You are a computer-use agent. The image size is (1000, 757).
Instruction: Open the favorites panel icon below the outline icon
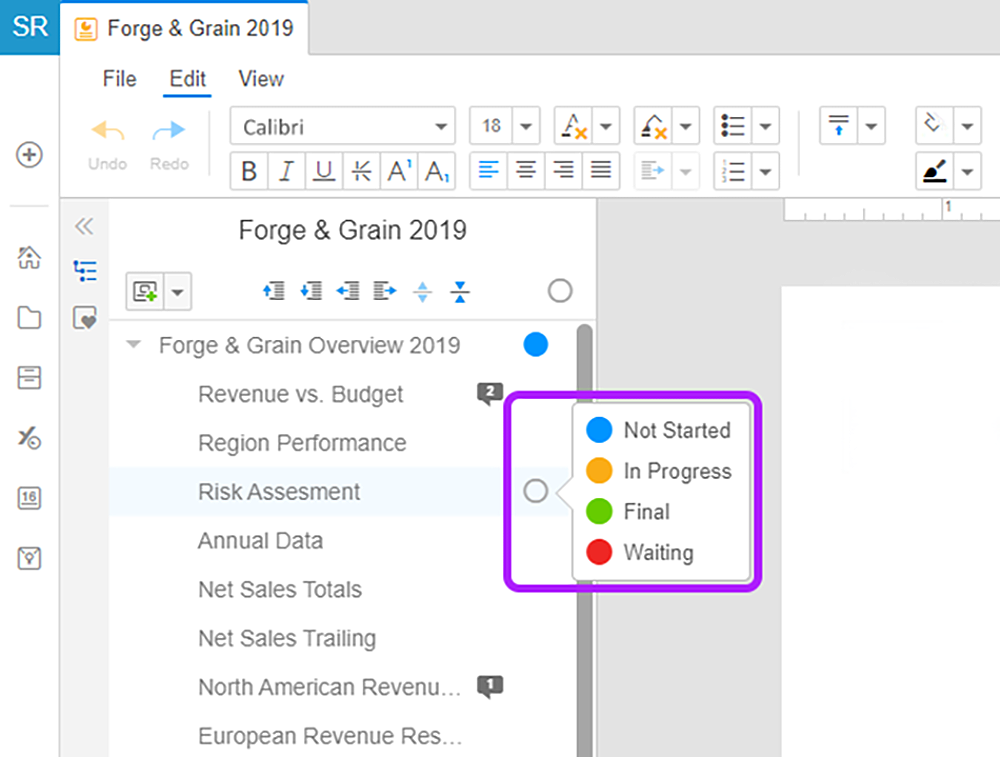click(x=85, y=318)
